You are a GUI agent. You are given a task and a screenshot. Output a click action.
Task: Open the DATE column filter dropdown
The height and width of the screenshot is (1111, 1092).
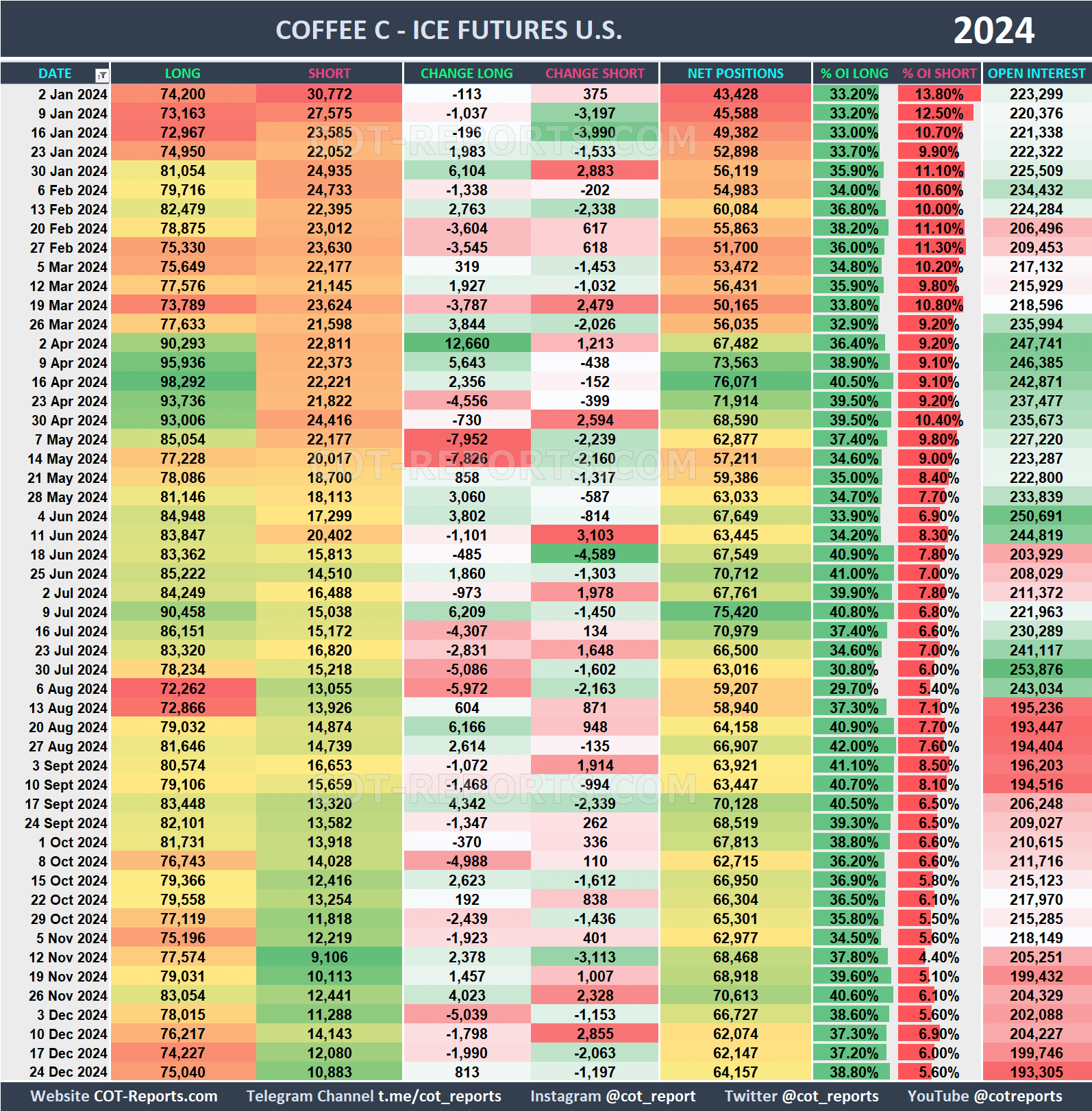pyautogui.click(x=101, y=75)
